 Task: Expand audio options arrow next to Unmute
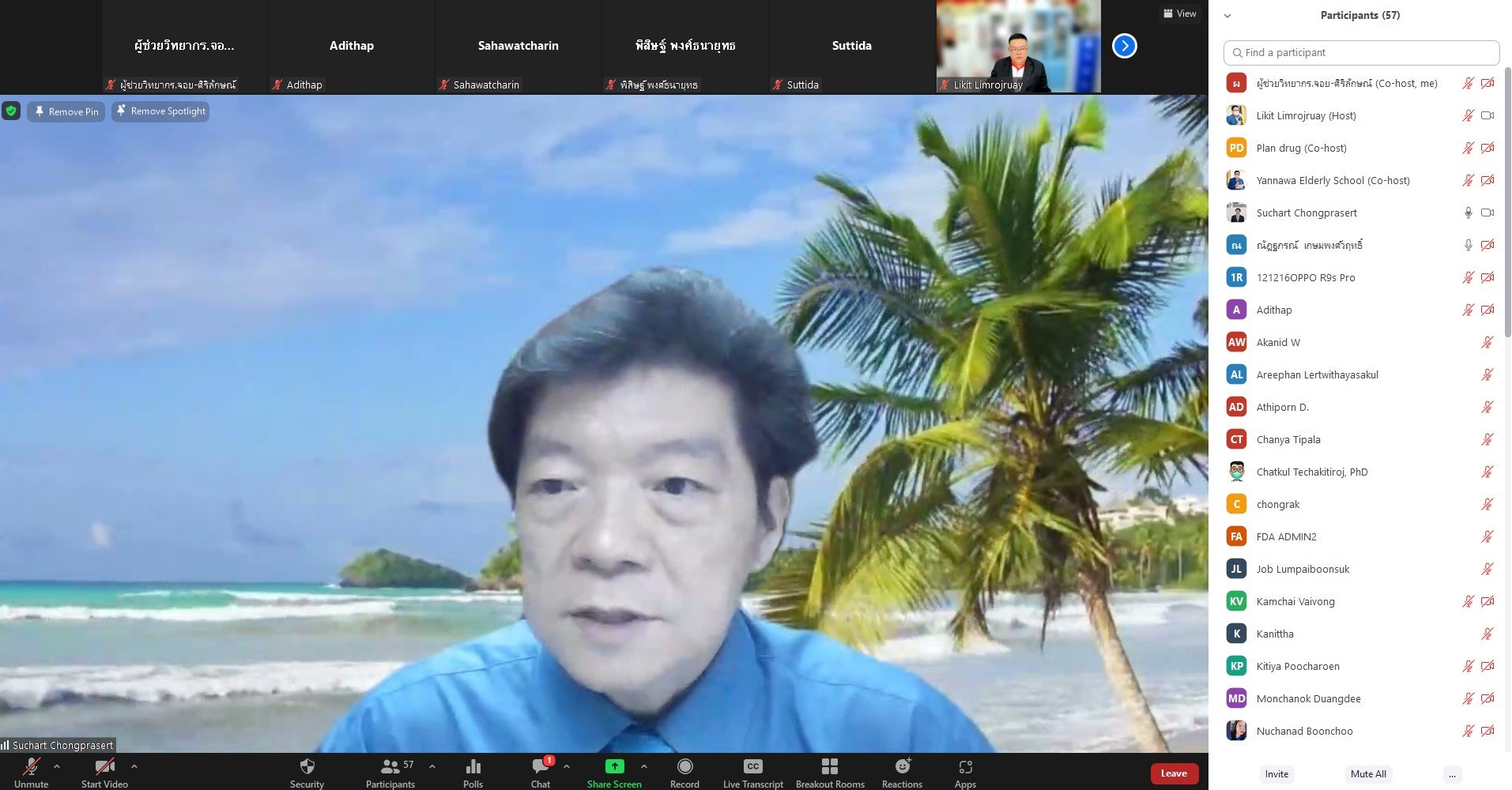[x=57, y=766]
